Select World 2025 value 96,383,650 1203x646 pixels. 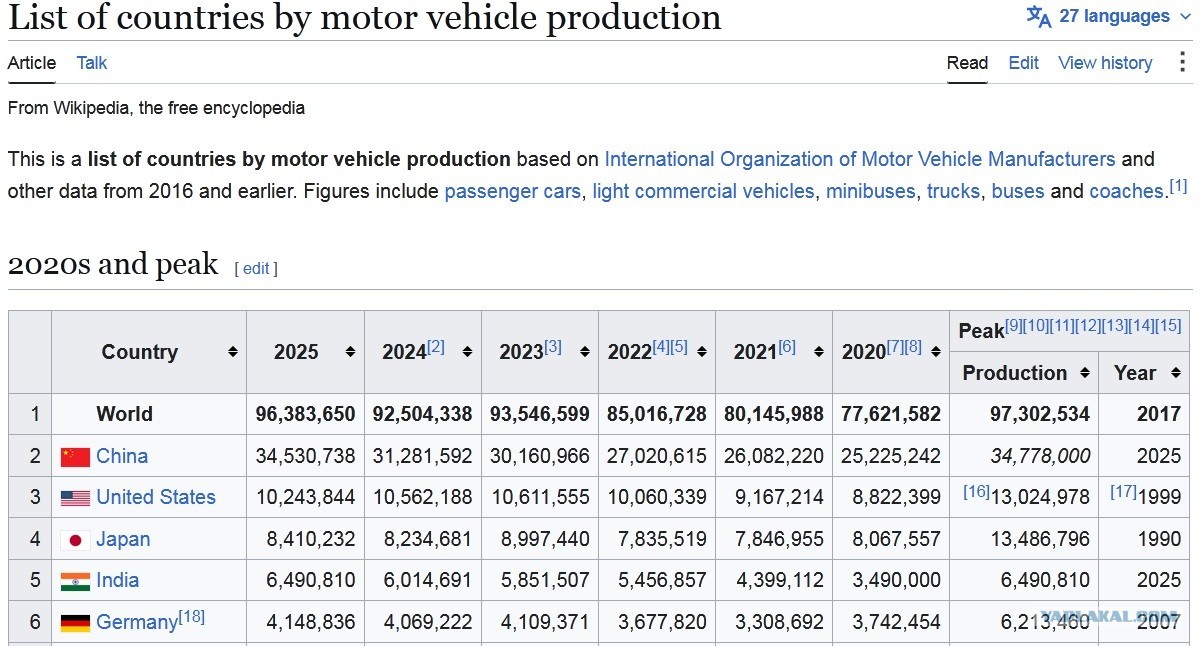coord(305,414)
